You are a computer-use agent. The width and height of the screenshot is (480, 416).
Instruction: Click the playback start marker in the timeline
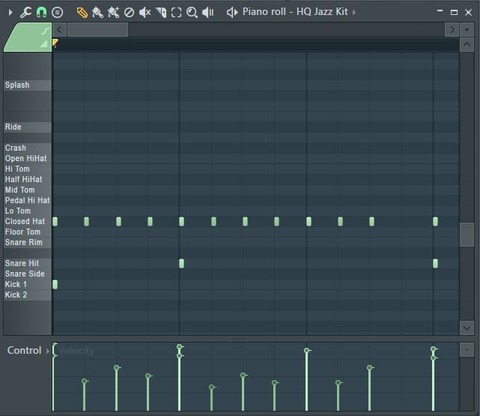point(55,43)
